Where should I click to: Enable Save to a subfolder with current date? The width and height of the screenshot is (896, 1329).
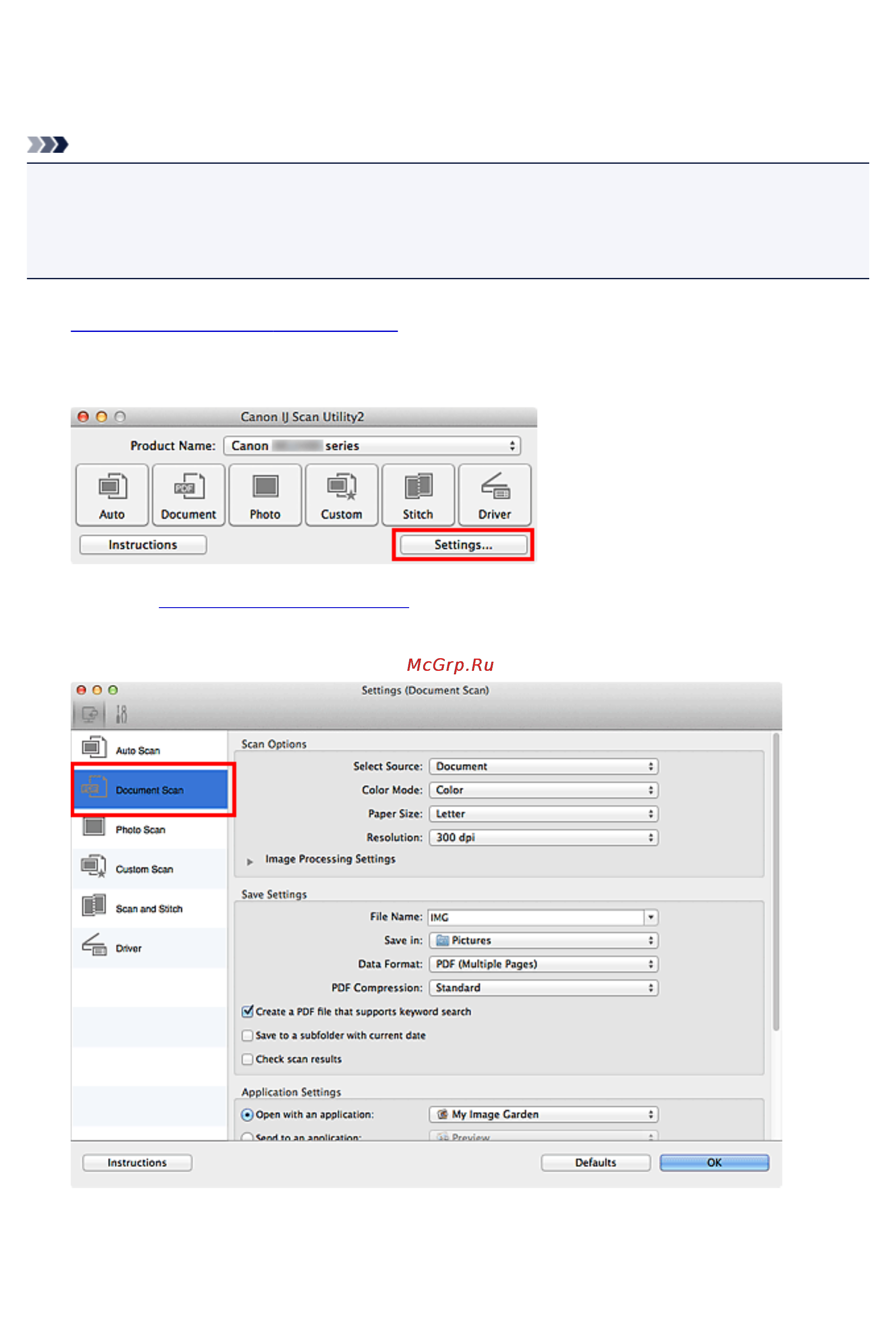(248, 1035)
